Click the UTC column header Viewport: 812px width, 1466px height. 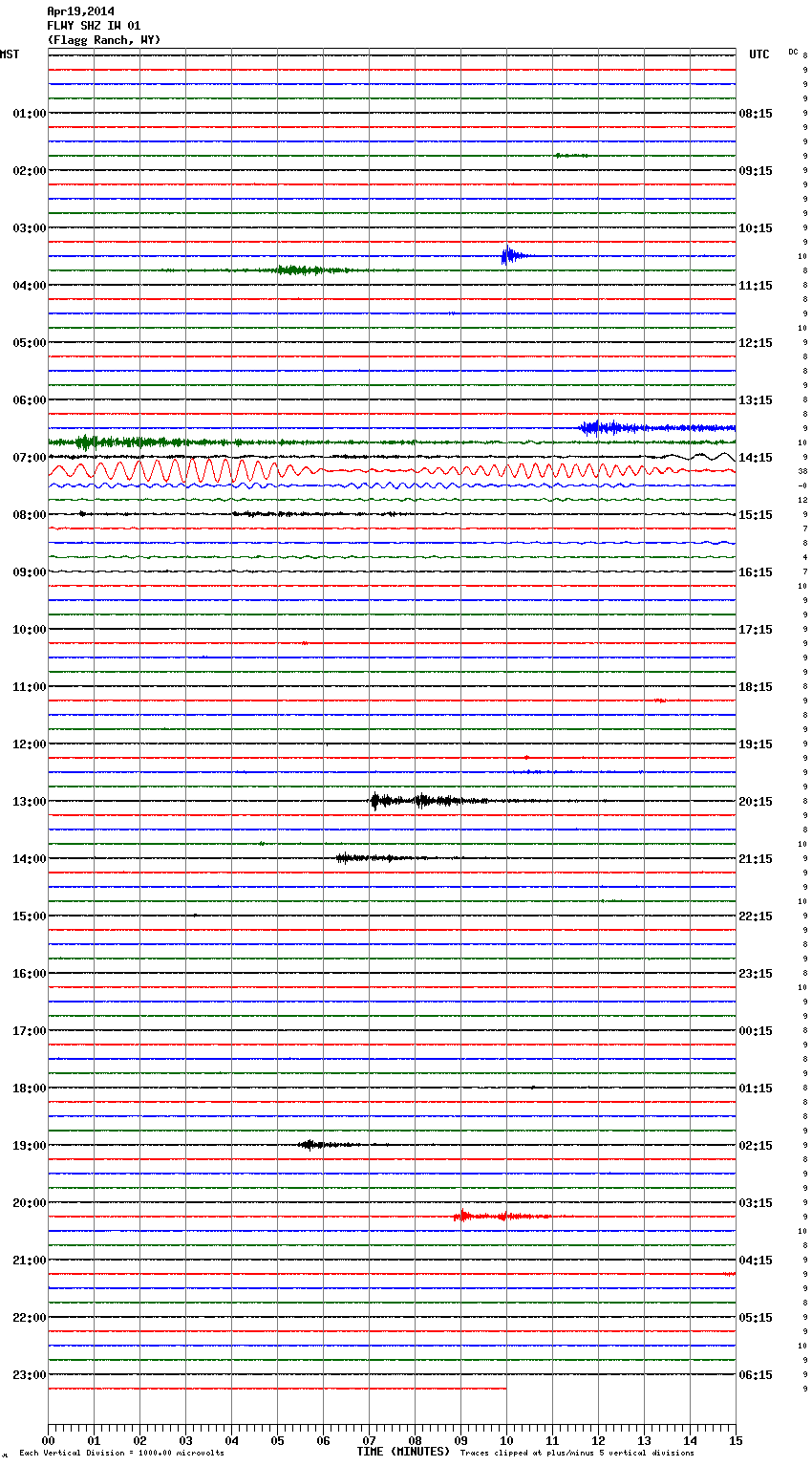(x=759, y=54)
